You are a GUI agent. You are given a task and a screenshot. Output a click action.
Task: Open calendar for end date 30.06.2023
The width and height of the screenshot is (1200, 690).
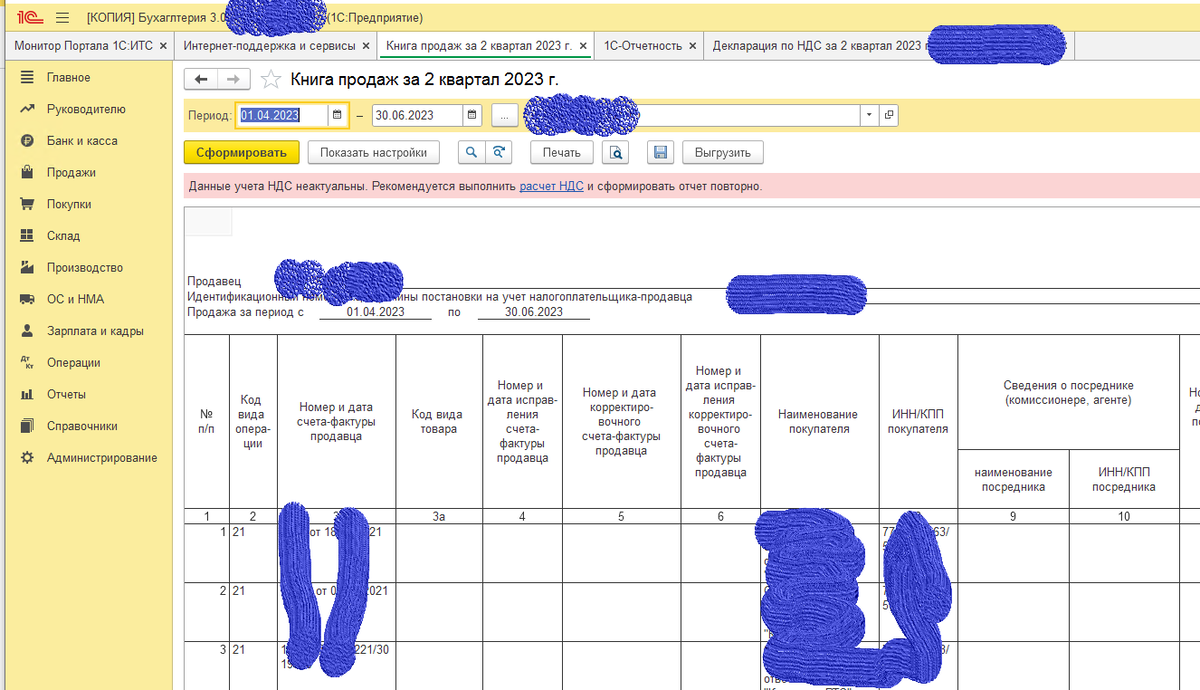click(x=472, y=116)
